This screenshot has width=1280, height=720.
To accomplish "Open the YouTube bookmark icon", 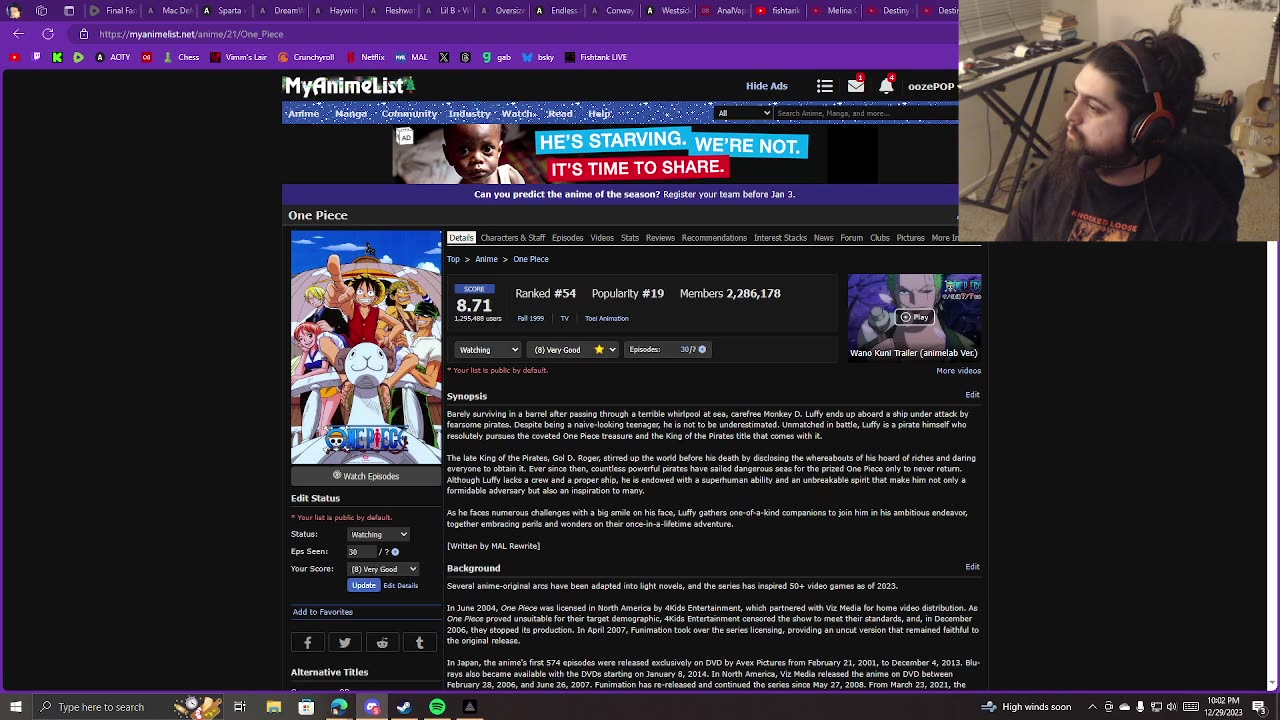I will [x=15, y=57].
